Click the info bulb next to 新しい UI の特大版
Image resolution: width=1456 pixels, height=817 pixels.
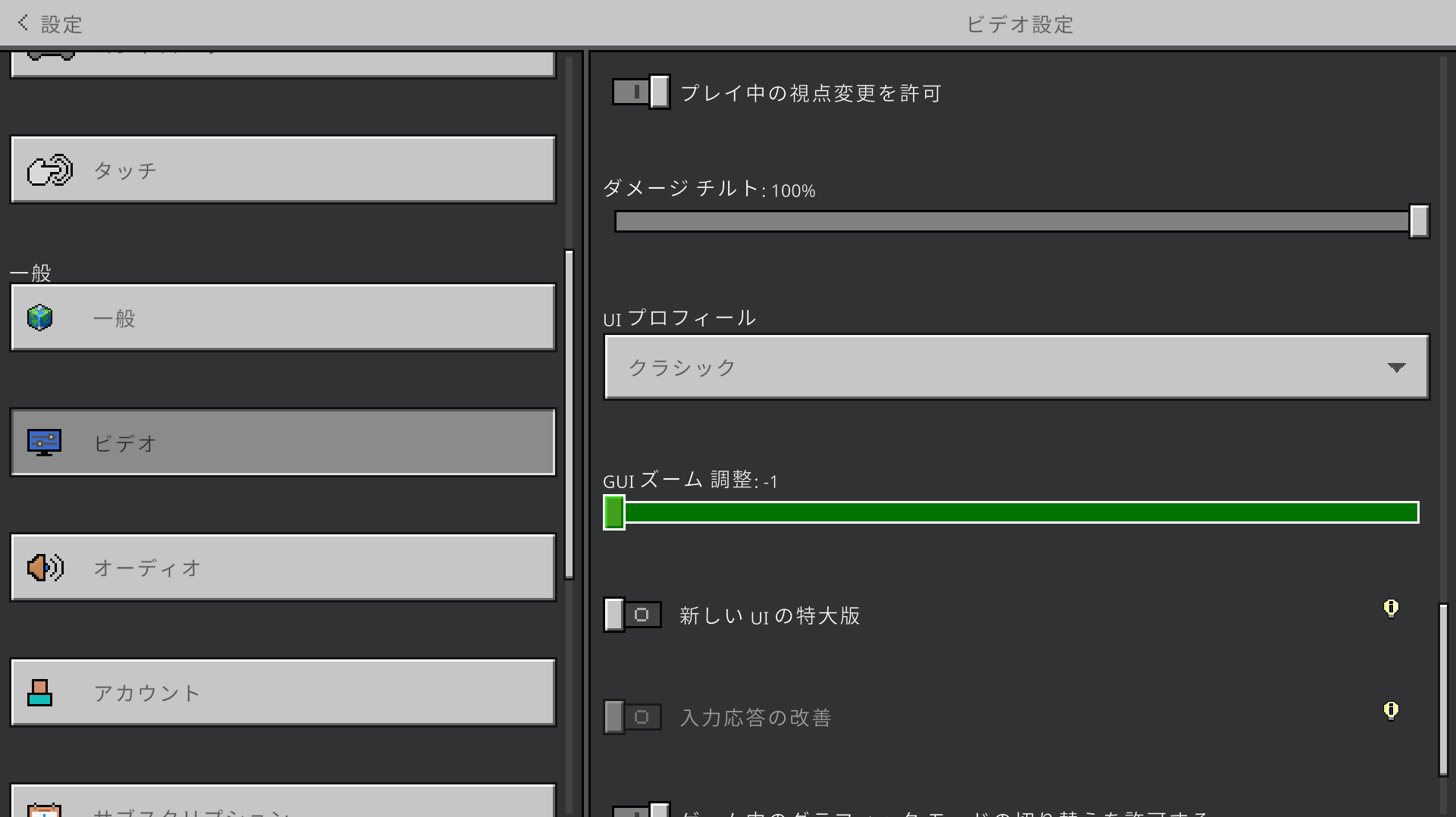tap(1391, 609)
